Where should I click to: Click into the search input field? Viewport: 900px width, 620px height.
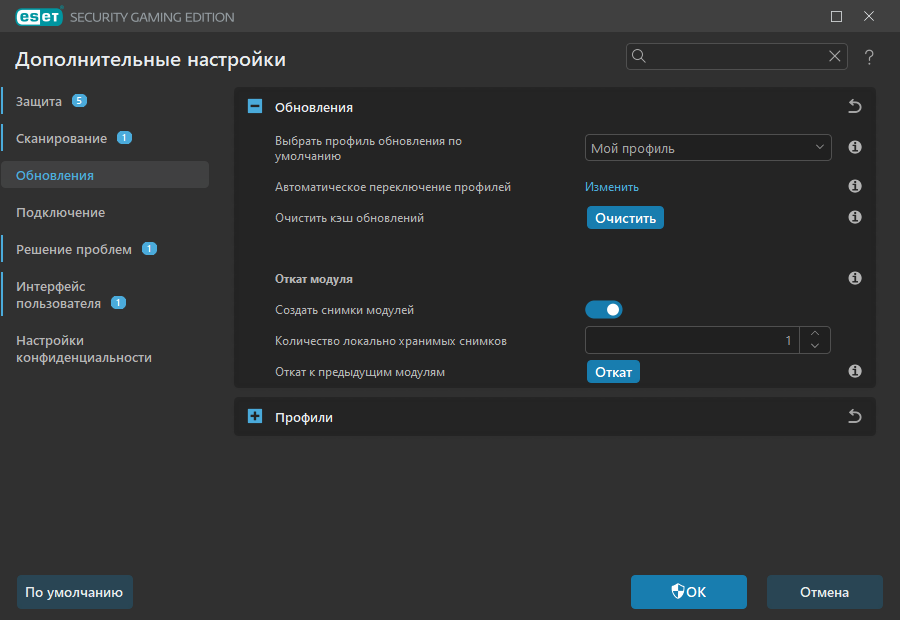[736, 56]
